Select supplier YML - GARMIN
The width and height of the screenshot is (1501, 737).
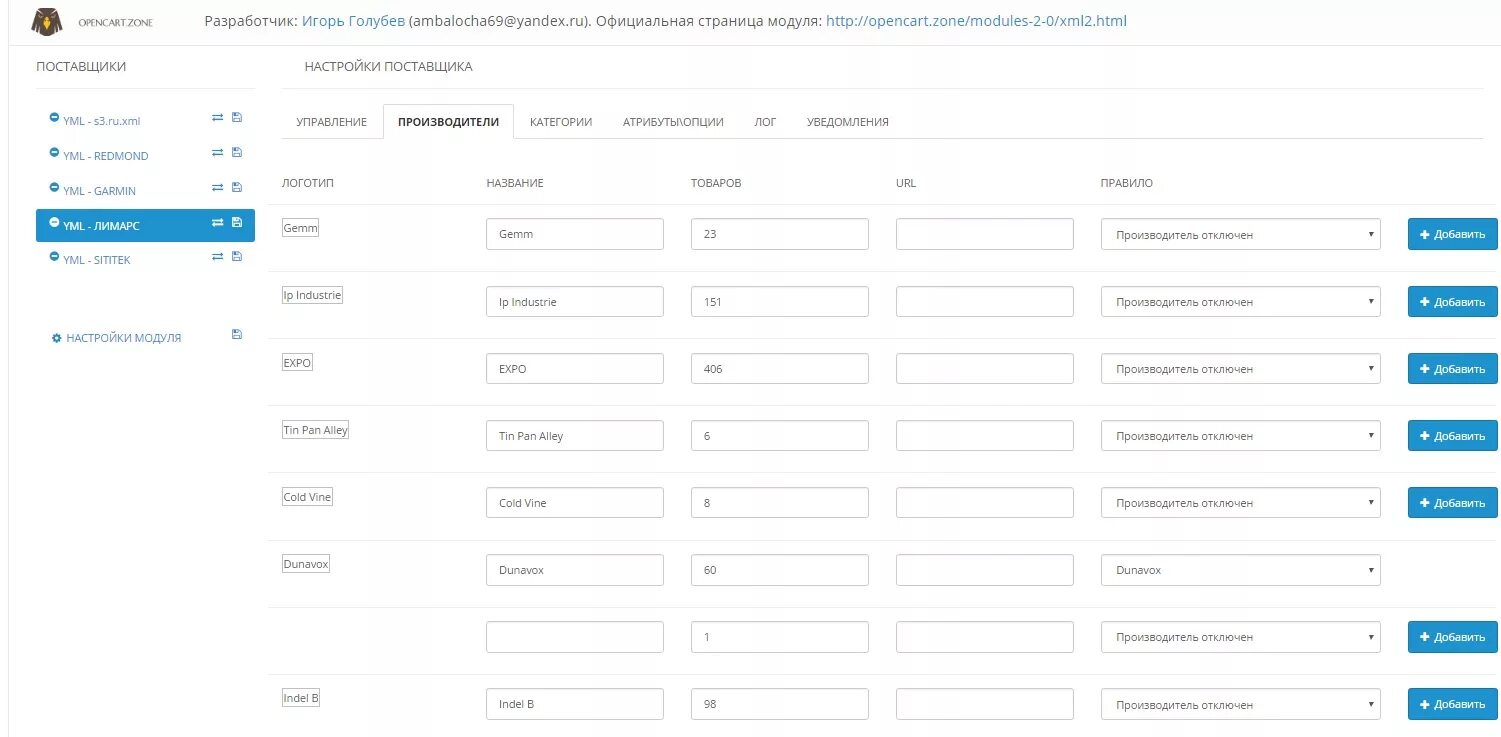pos(99,191)
